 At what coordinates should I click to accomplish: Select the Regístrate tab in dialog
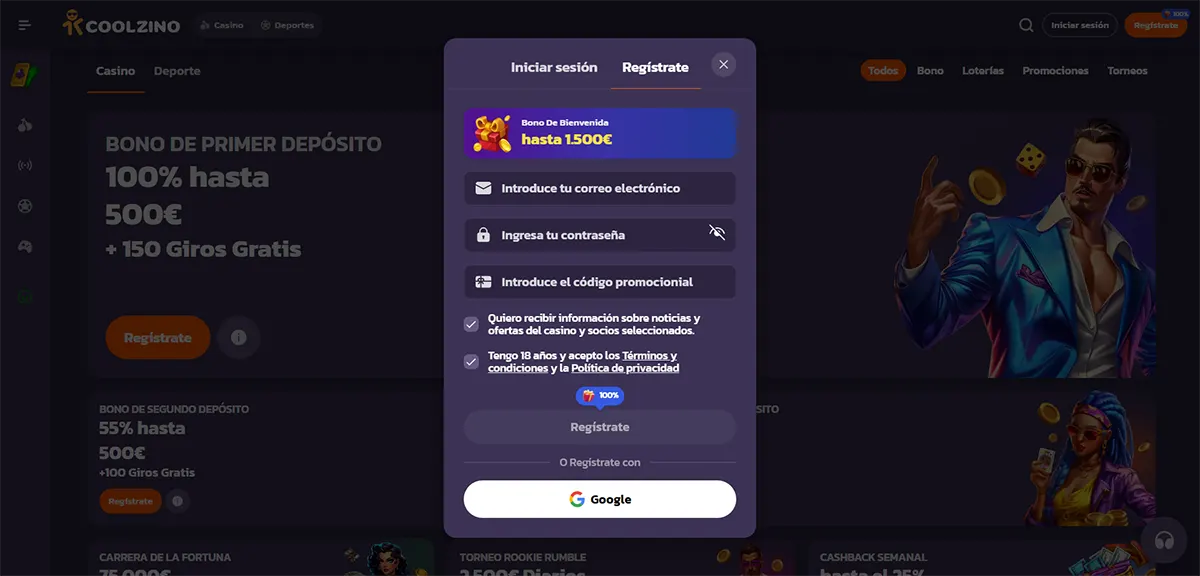pyautogui.click(x=655, y=67)
